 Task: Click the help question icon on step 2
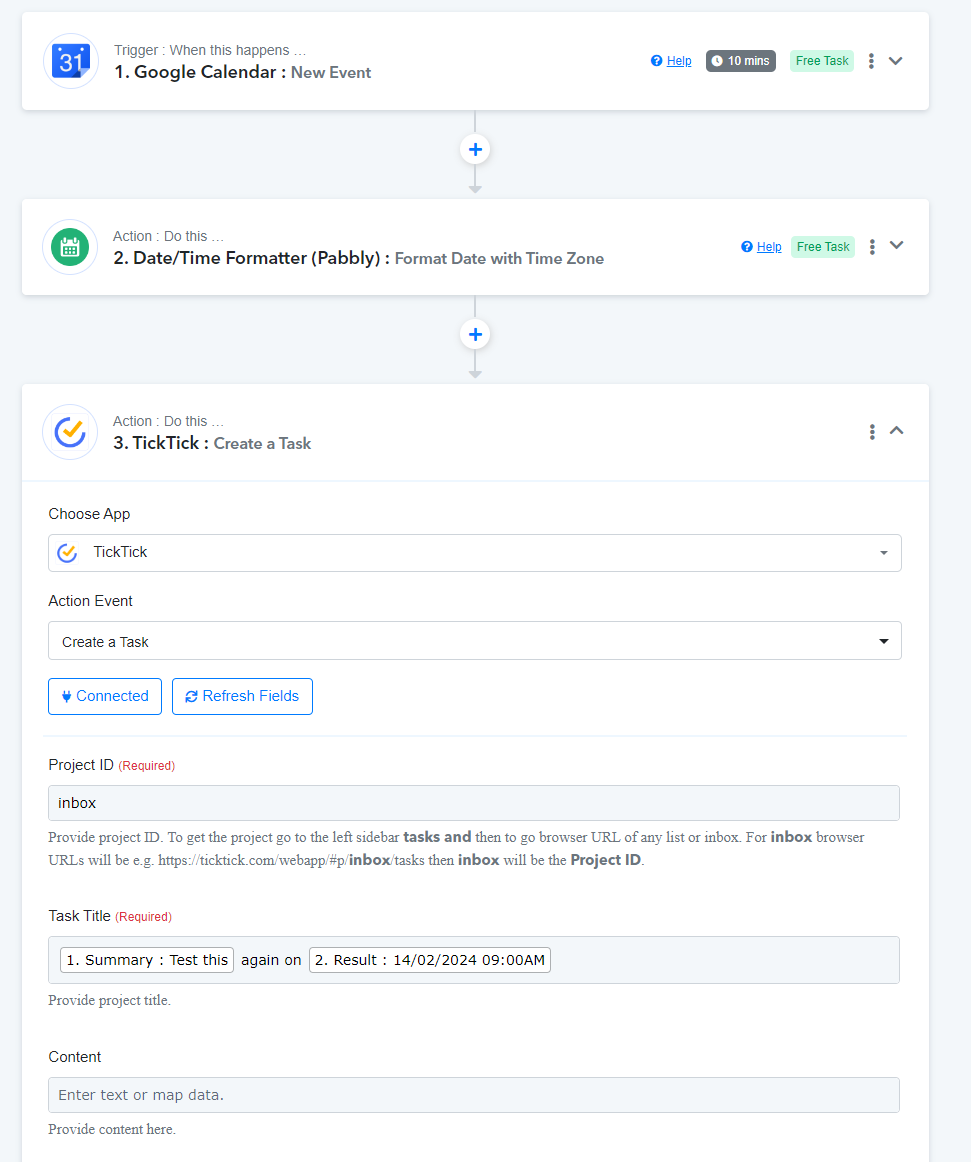coord(747,247)
